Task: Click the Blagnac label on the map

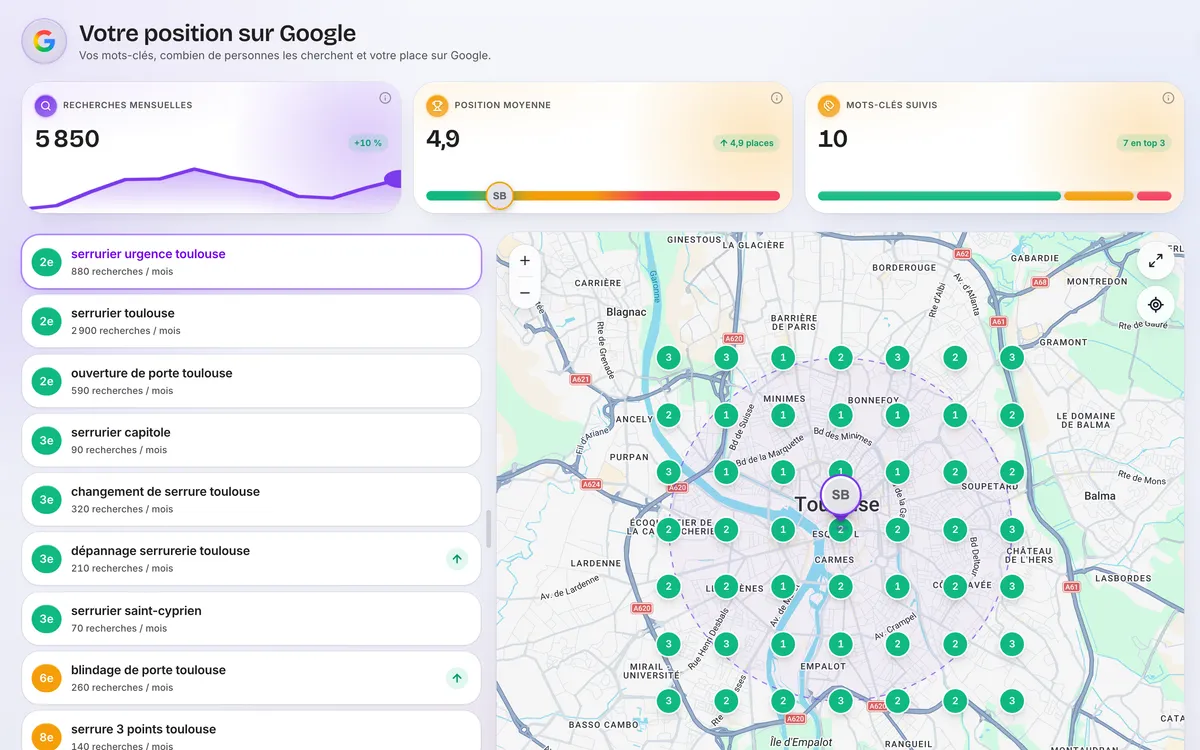Action: (x=626, y=312)
